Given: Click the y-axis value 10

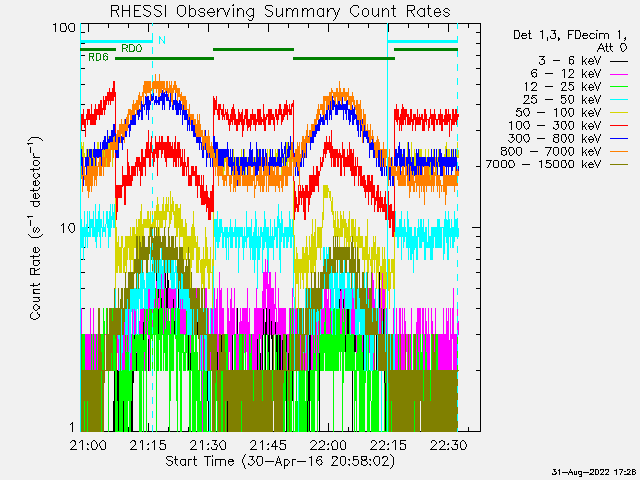Looking at the screenshot, I should click(x=68, y=228).
